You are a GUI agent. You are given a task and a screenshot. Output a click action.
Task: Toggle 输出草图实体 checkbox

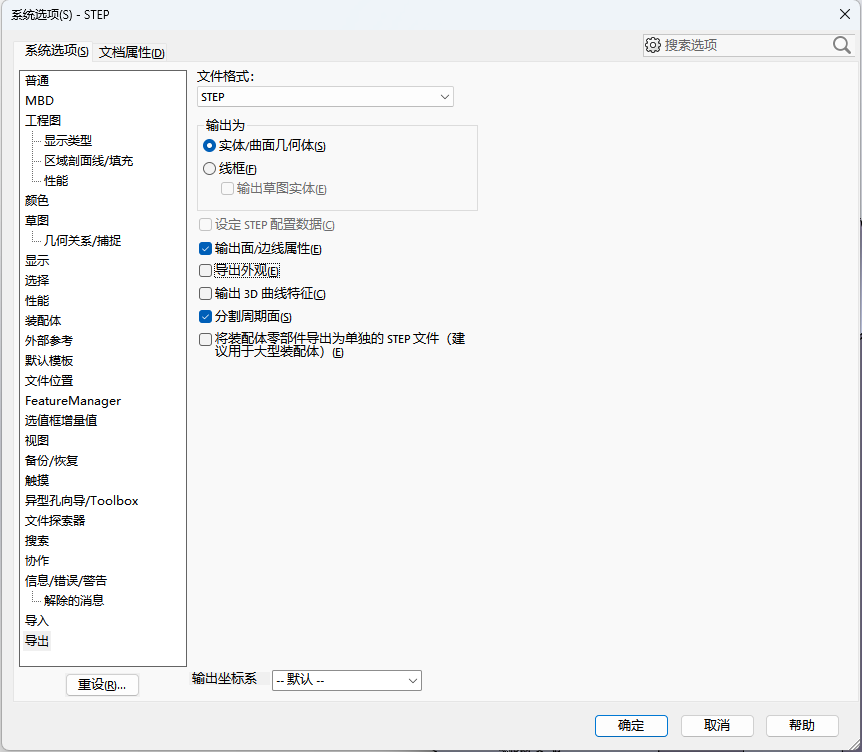click(x=227, y=189)
